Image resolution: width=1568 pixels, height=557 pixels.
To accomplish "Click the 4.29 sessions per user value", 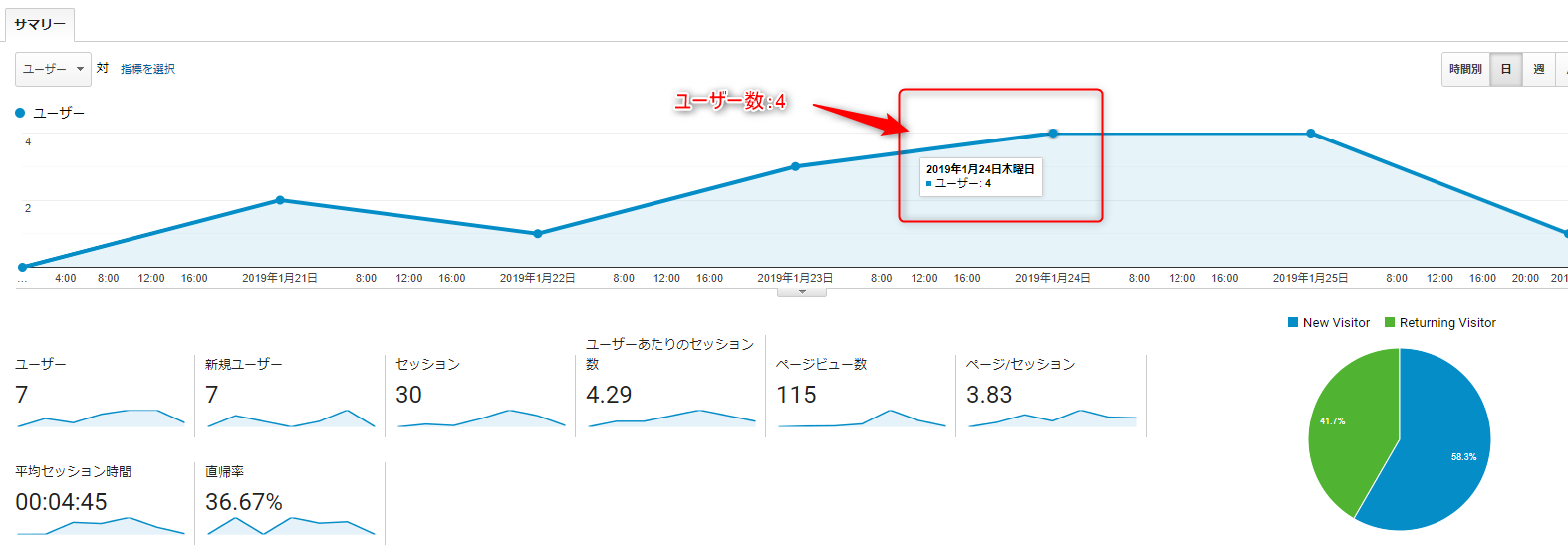I will pos(609,395).
